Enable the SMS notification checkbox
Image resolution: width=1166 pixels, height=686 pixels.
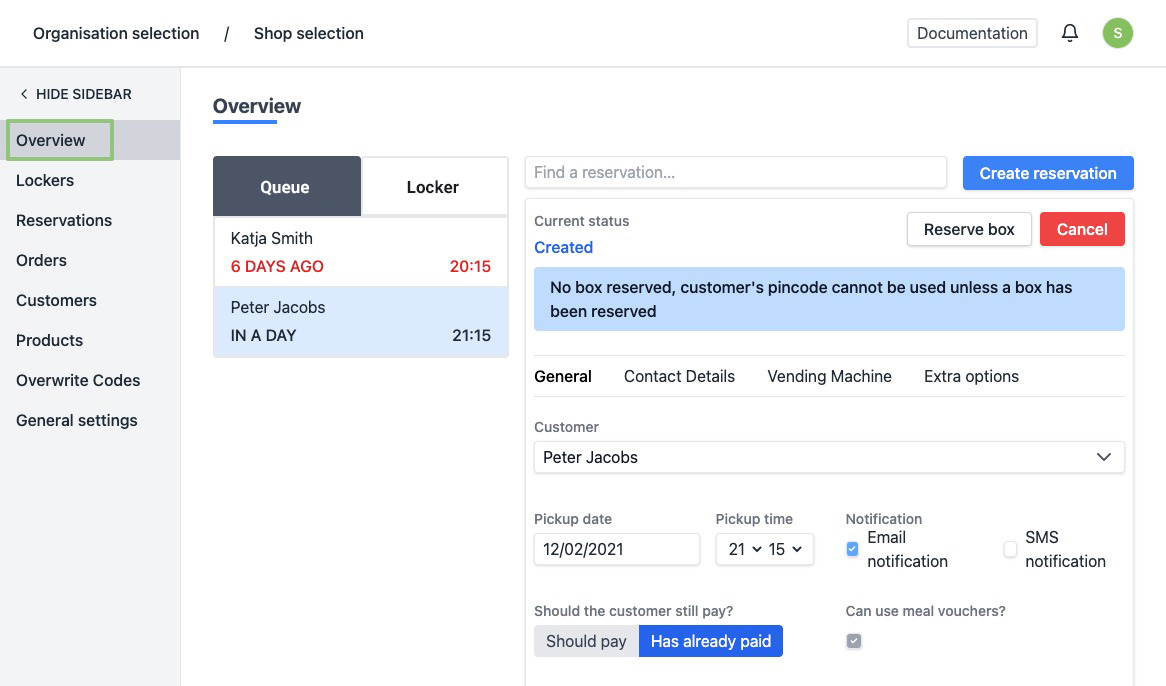coord(1010,549)
